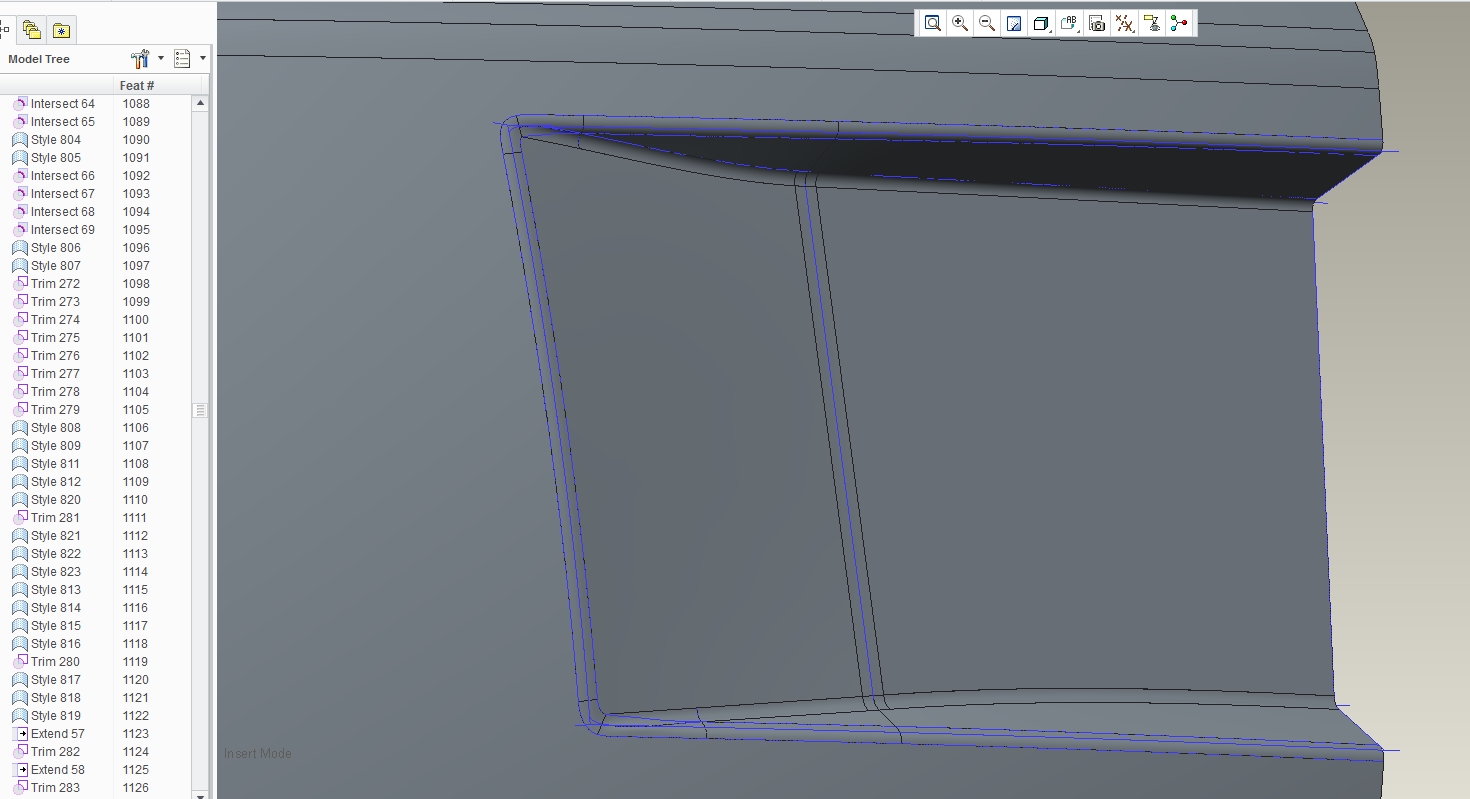The image size is (1470, 799).
Task: Select Style 813 feature
Action: coord(56,590)
